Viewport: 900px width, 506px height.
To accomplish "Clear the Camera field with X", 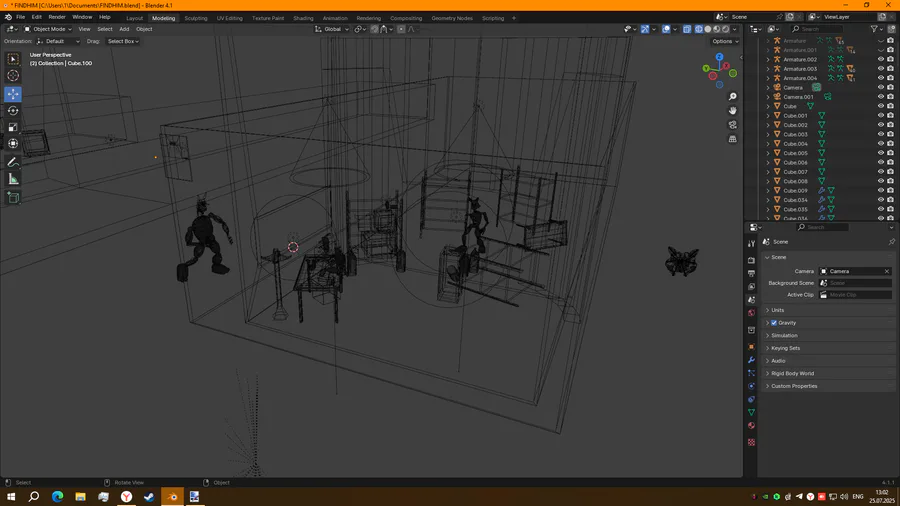I will 887,271.
